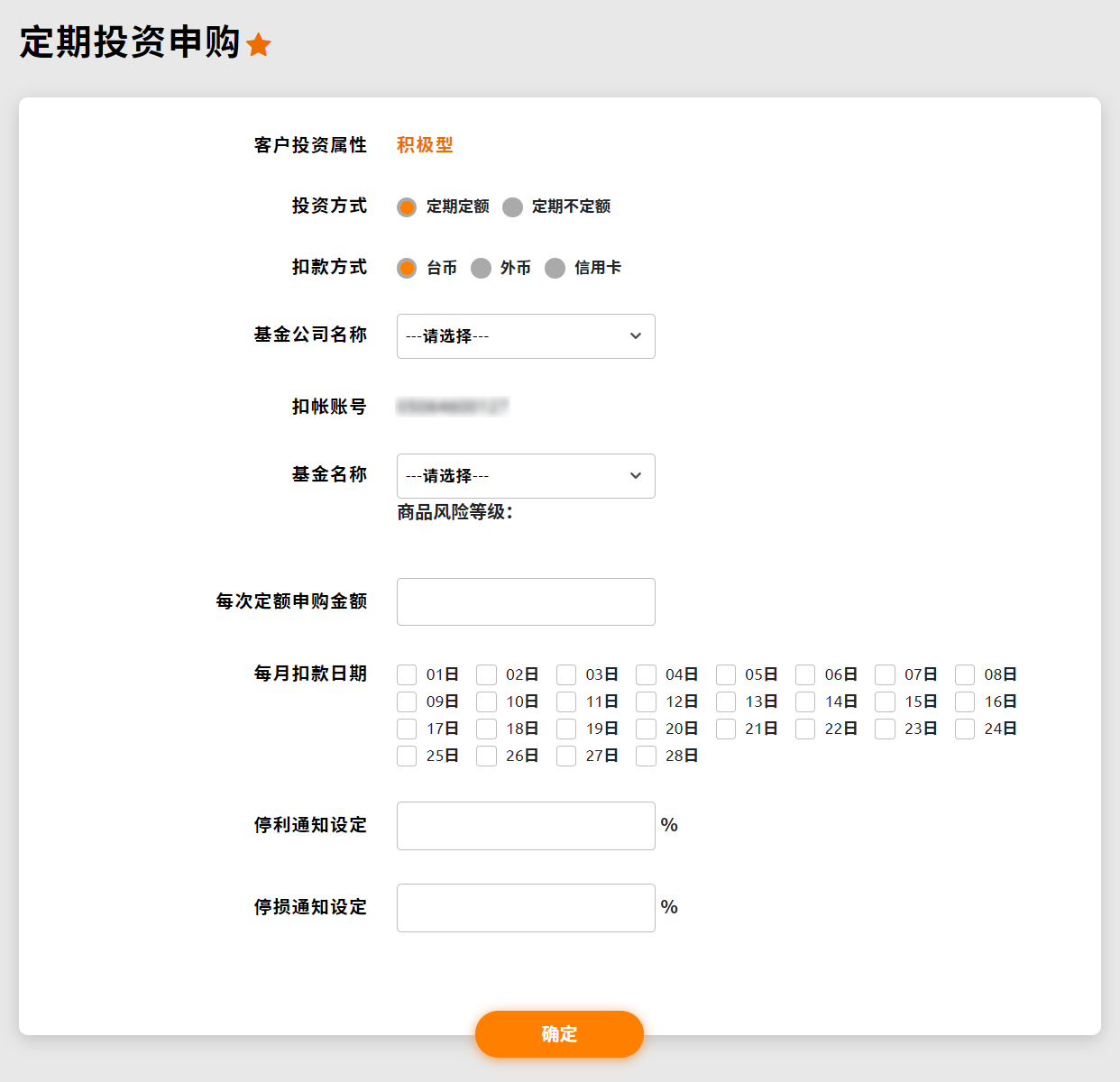Select the 20日 deduction date checkbox

click(x=646, y=729)
